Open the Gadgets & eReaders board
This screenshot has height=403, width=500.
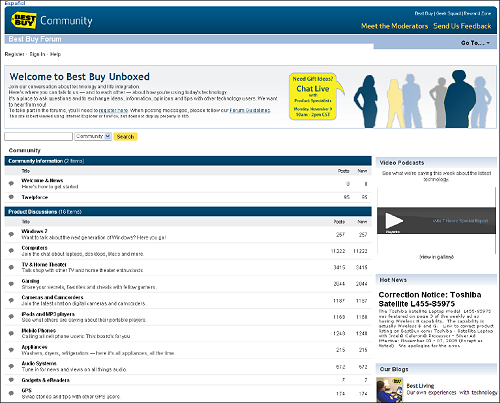[x=46, y=380]
